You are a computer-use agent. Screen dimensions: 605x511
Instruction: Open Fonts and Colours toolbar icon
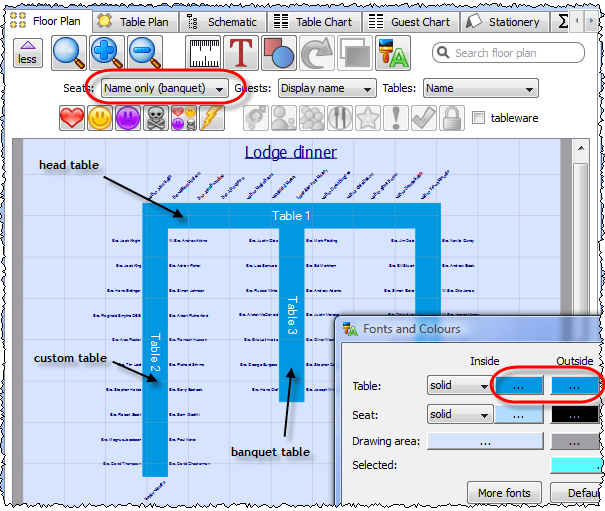(393, 53)
